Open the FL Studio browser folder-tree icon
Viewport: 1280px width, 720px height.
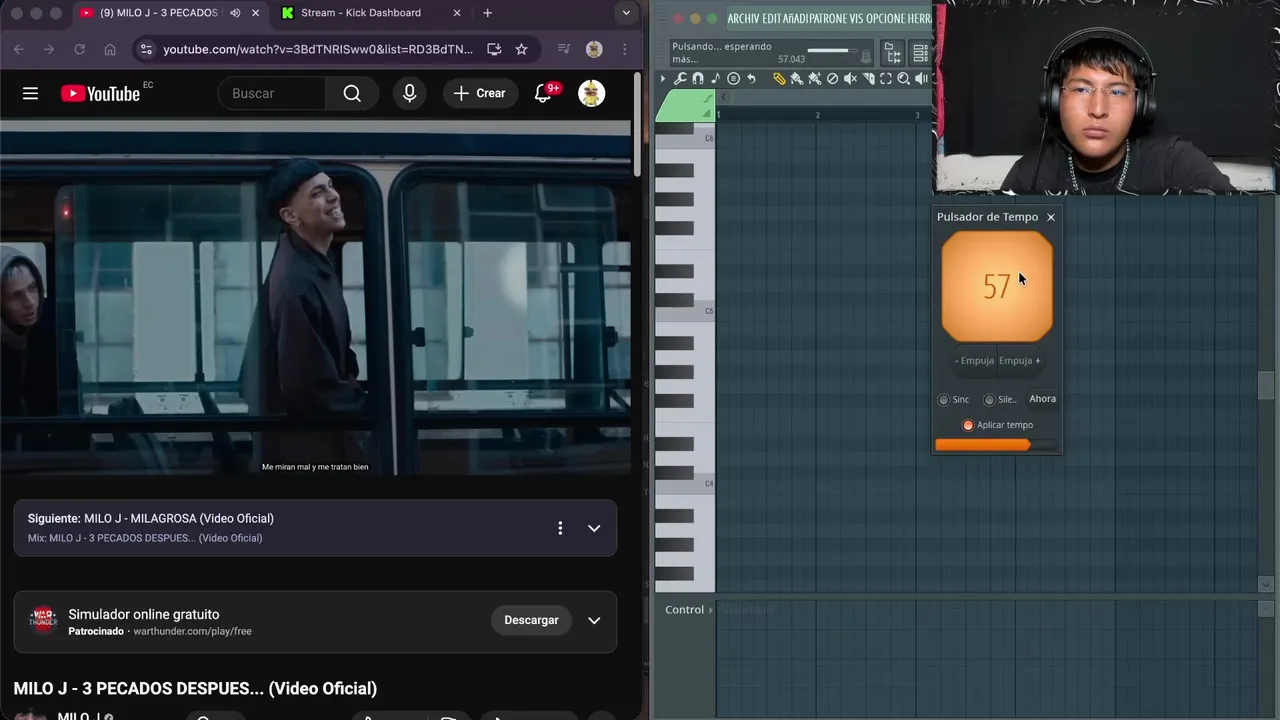click(893, 55)
